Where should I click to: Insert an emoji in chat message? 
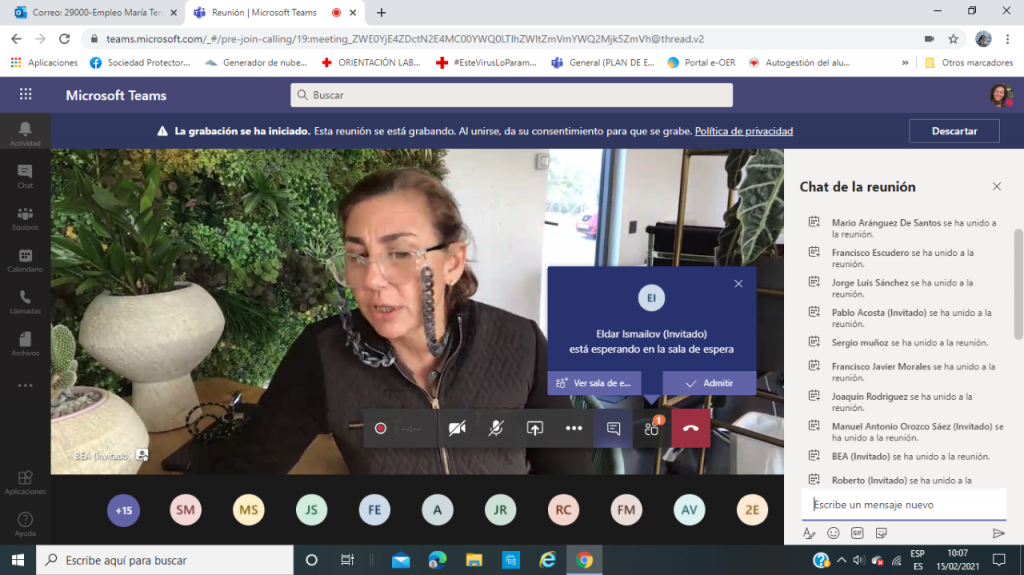pyautogui.click(x=833, y=533)
